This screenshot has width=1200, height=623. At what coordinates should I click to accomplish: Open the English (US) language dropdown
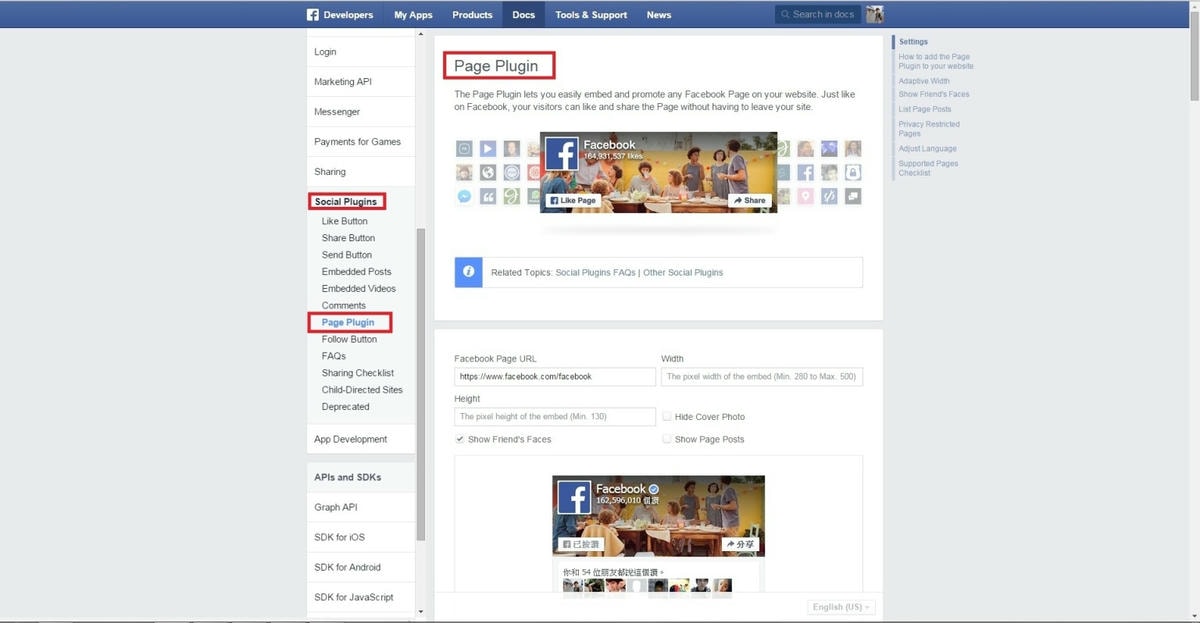click(x=841, y=607)
